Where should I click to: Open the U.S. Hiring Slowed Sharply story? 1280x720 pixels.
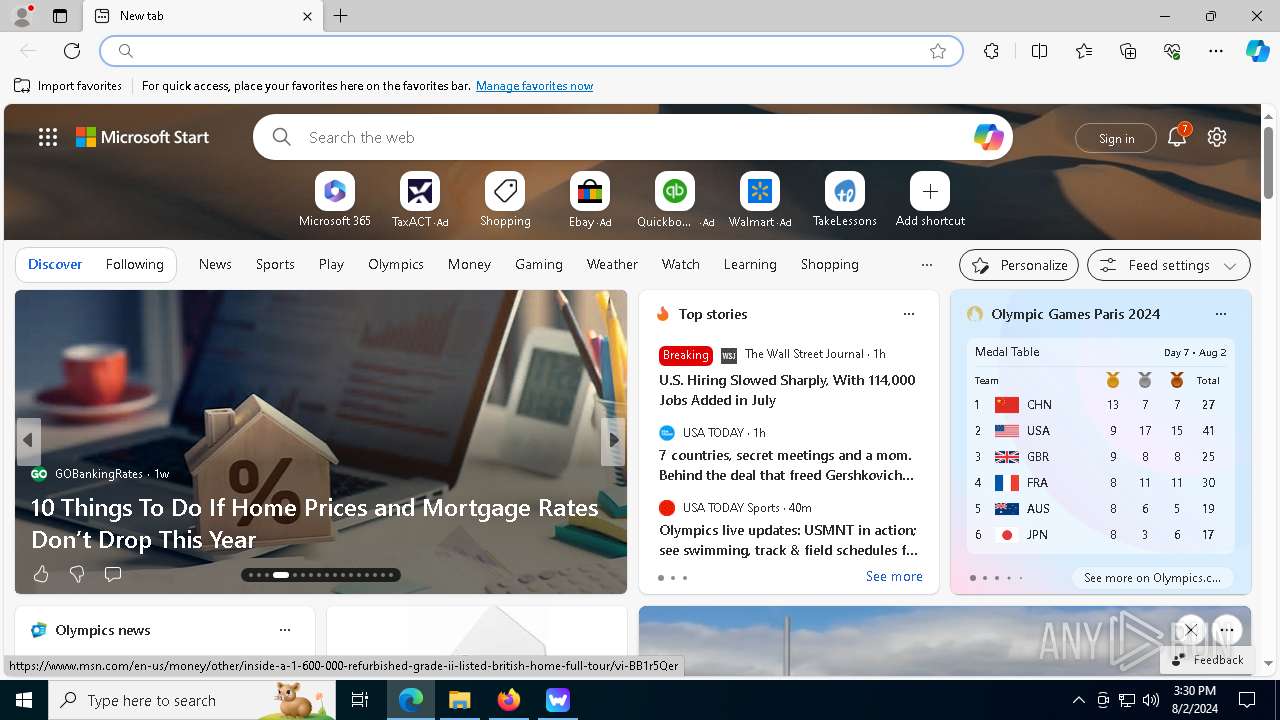pyautogui.click(x=787, y=390)
